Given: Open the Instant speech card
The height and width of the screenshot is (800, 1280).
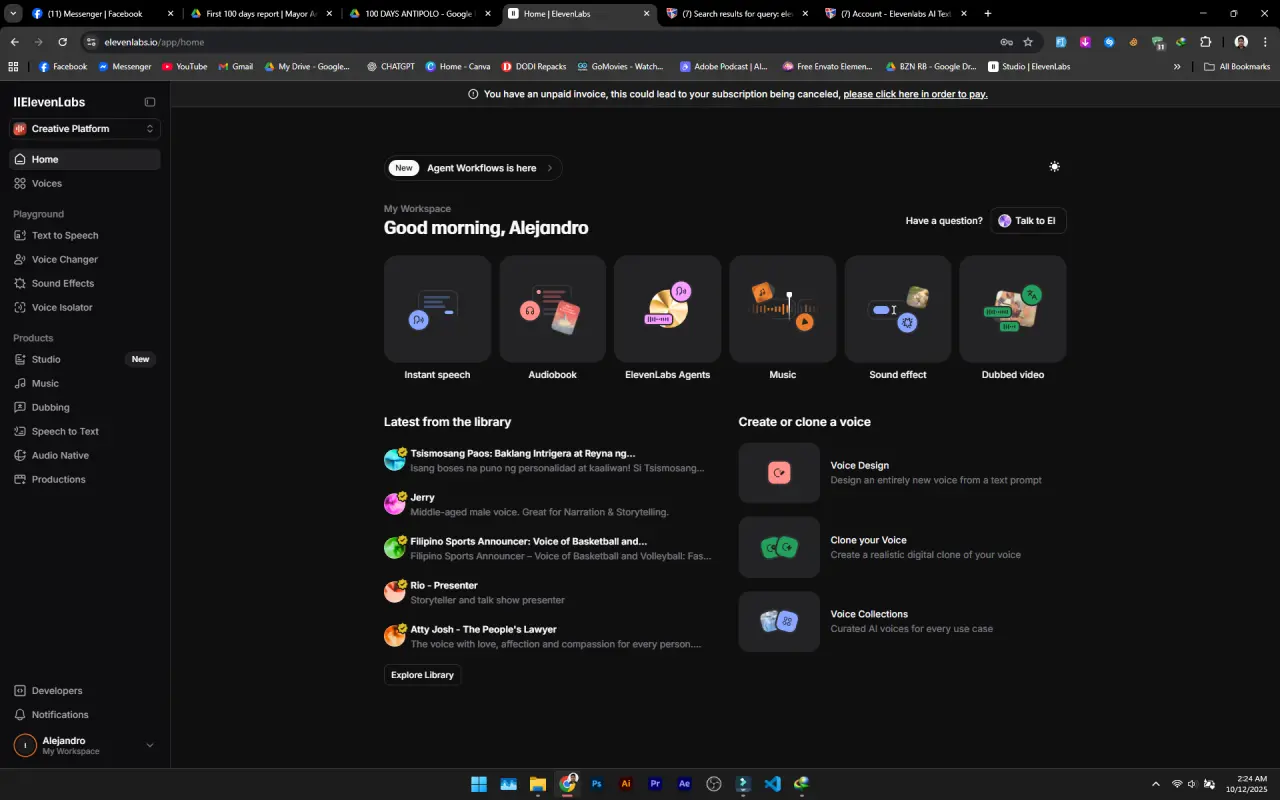Looking at the screenshot, I should [437, 309].
